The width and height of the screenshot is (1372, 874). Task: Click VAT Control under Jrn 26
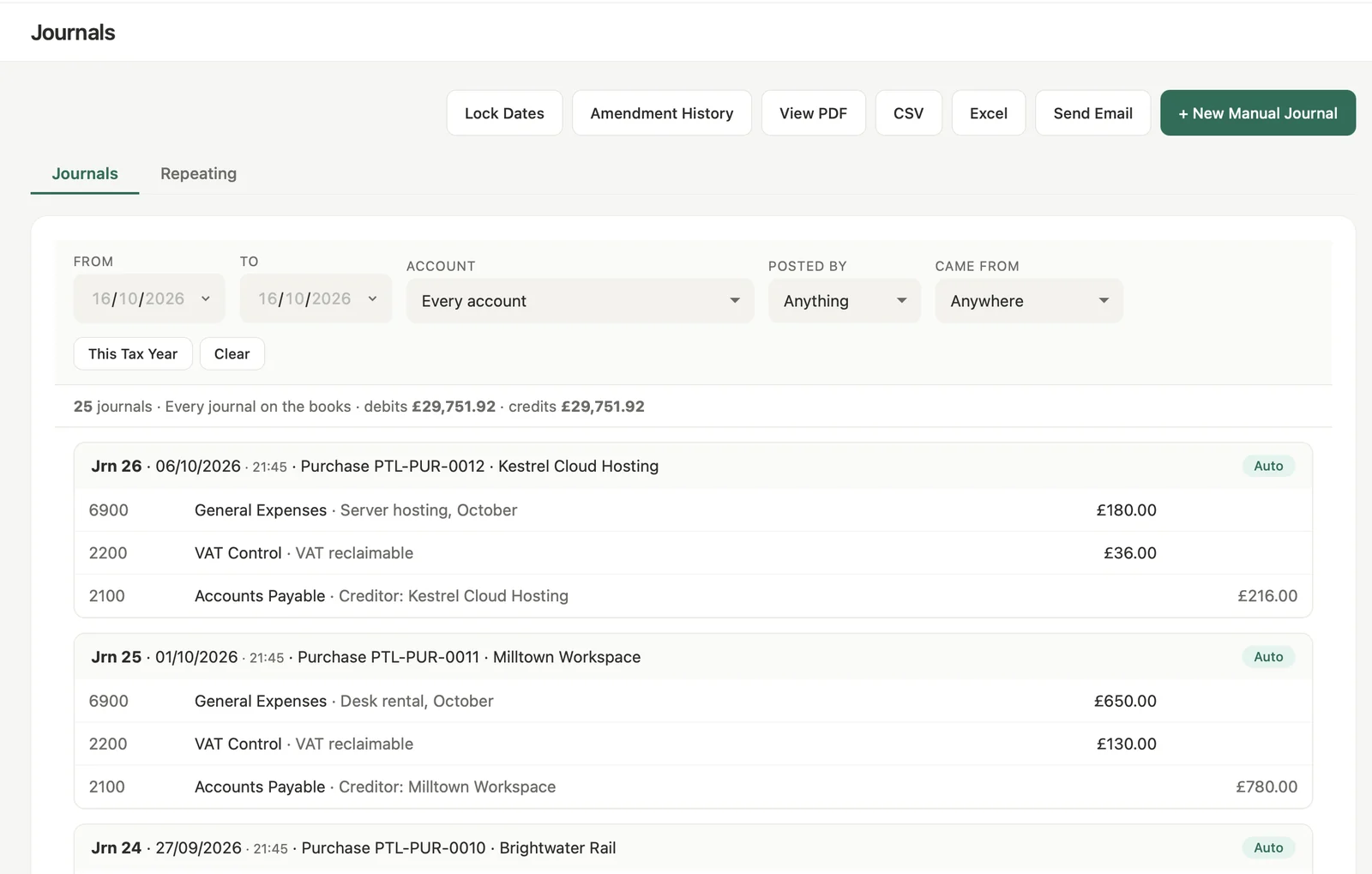[x=238, y=553]
